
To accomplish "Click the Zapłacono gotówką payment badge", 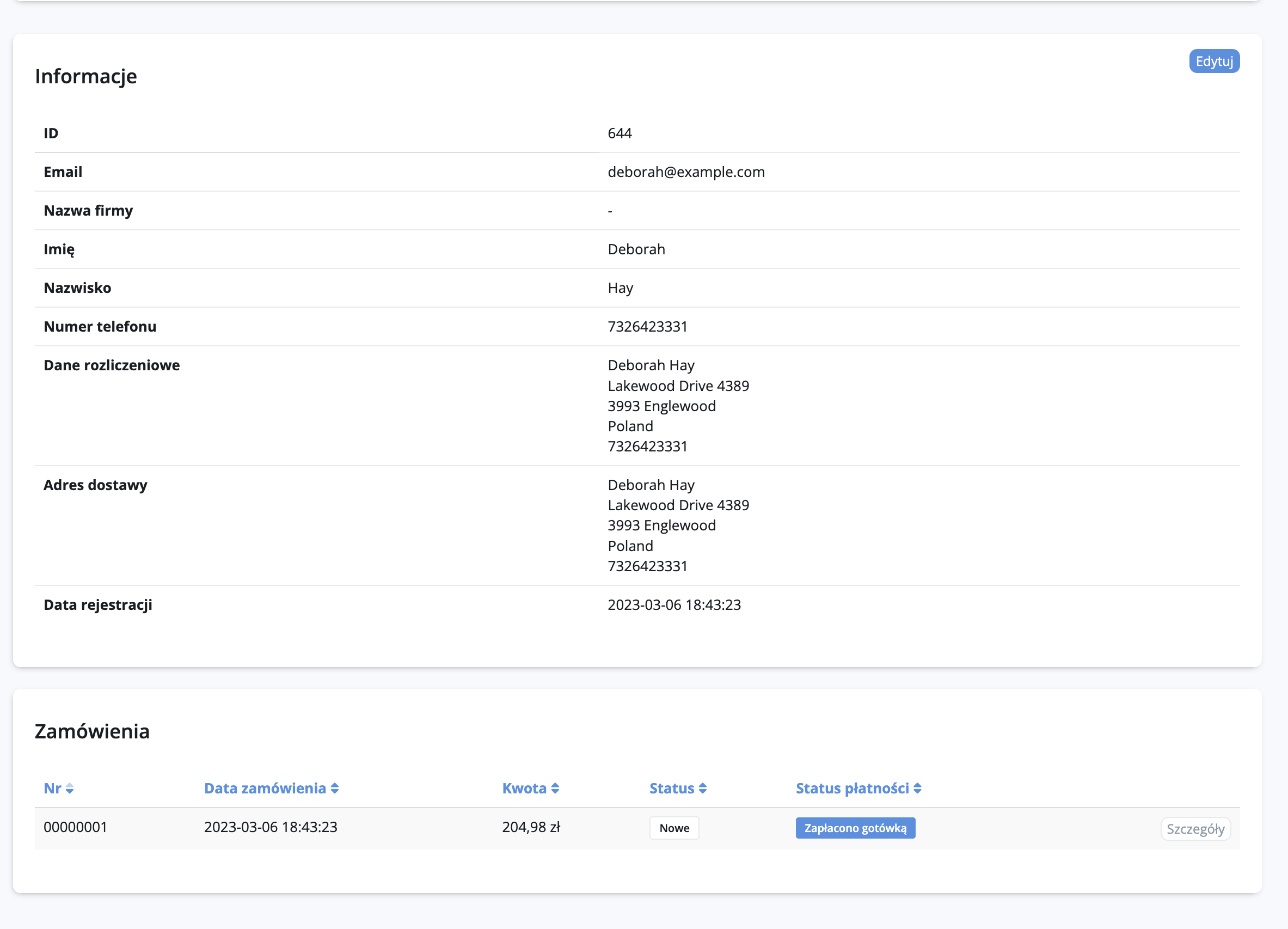I will tap(855, 828).
